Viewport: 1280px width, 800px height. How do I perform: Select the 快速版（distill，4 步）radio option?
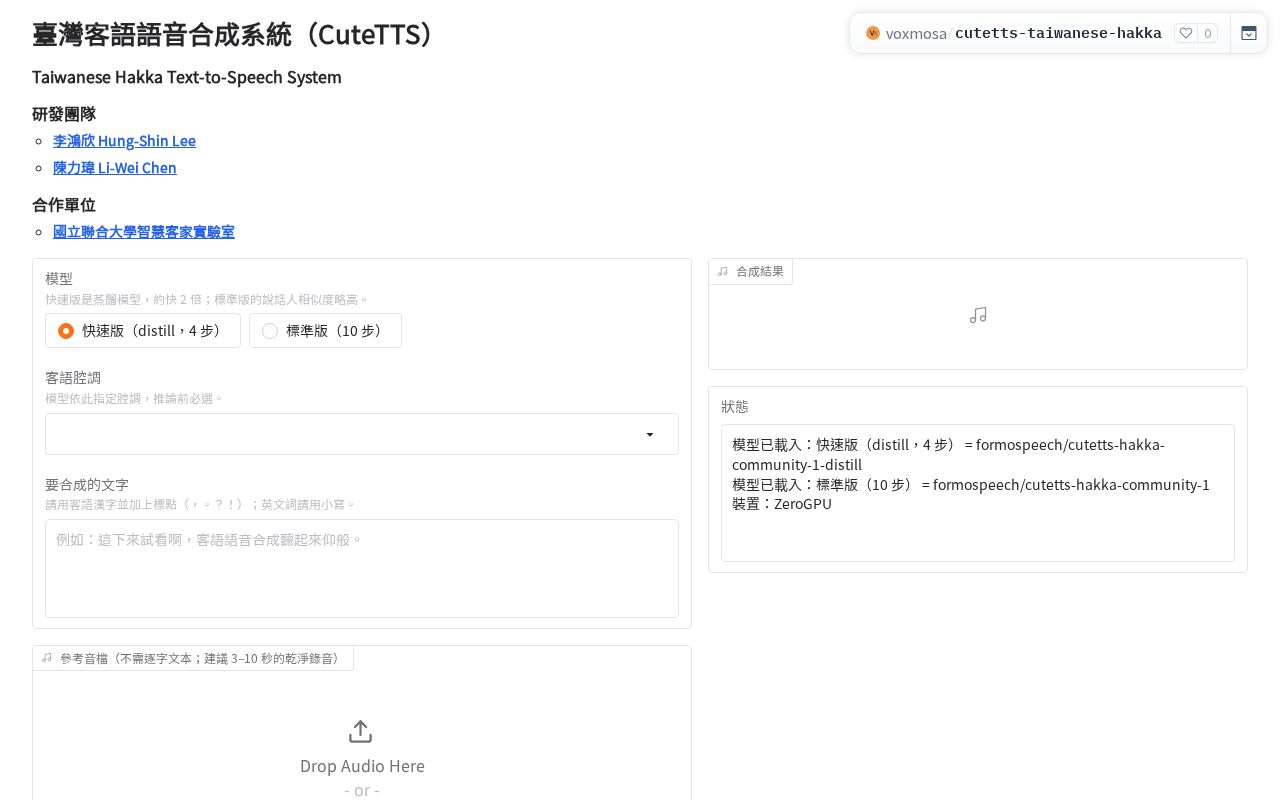click(143, 331)
